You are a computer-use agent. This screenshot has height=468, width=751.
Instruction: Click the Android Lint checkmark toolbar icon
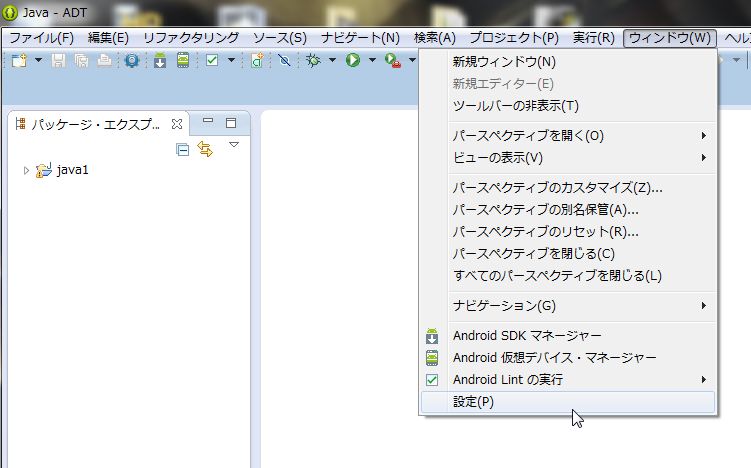tap(212, 60)
